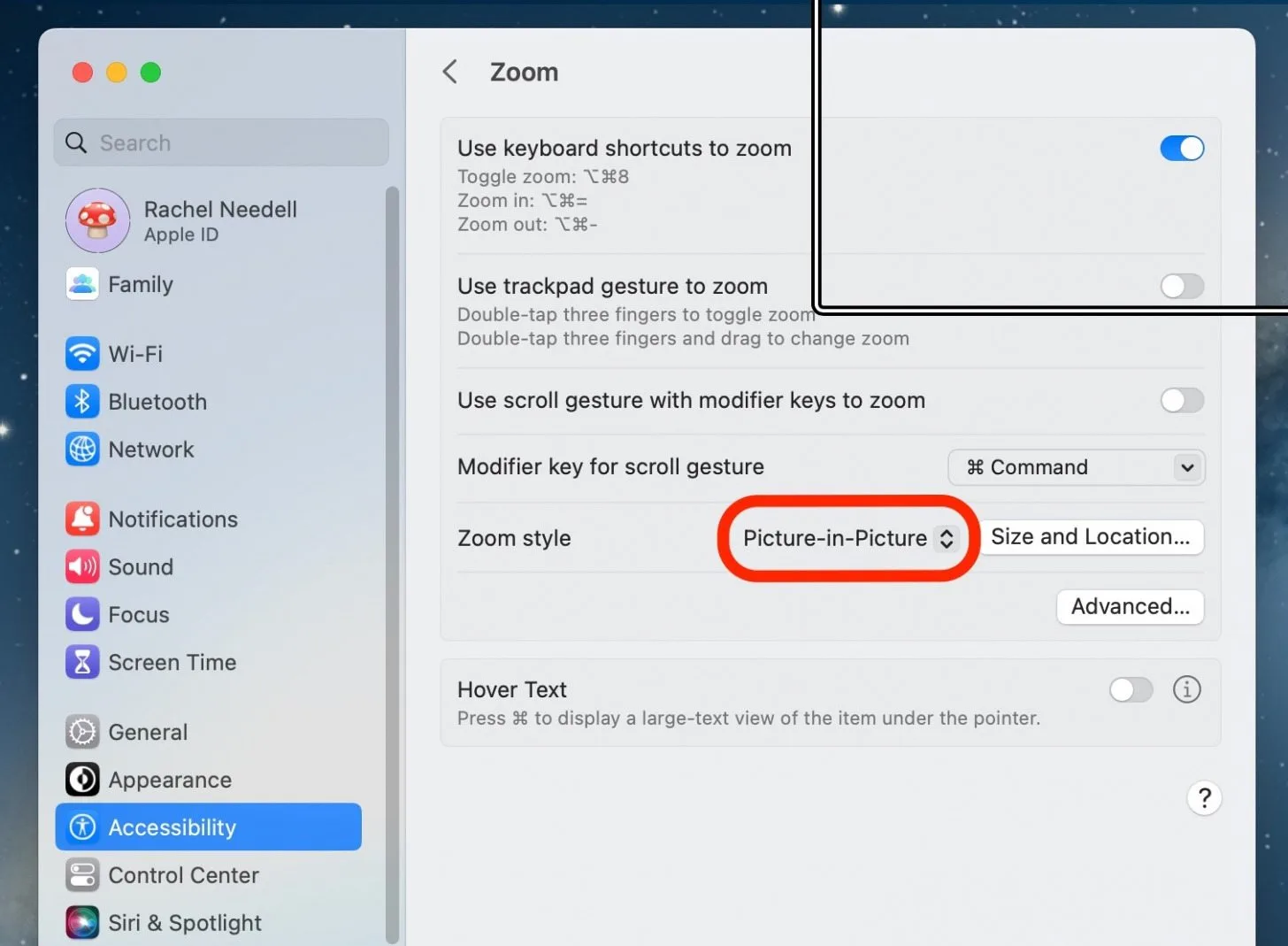Select General in the sidebar

pyautogui.click(x=148, y=733)
